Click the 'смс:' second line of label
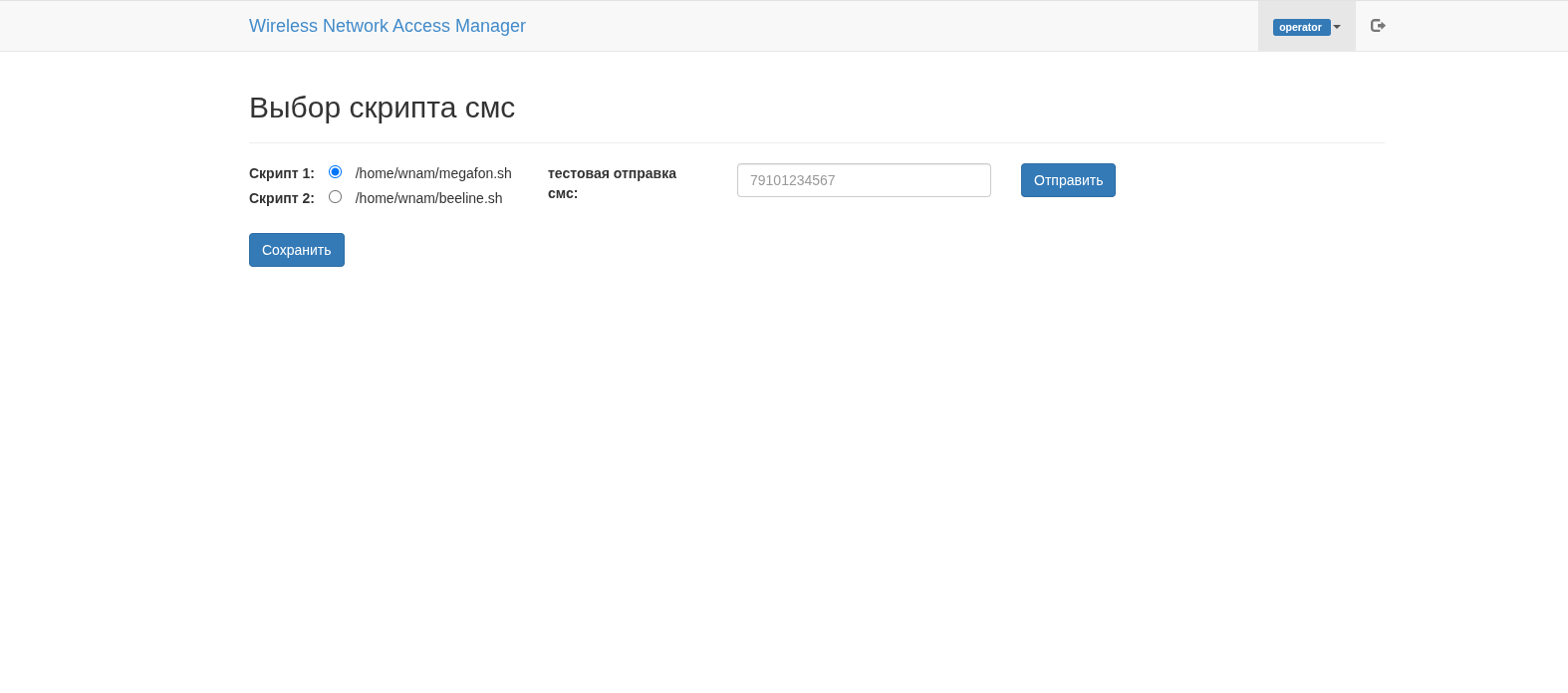Image resolution: width=1568 pixels, height=693 pixels. click(563, 193)
